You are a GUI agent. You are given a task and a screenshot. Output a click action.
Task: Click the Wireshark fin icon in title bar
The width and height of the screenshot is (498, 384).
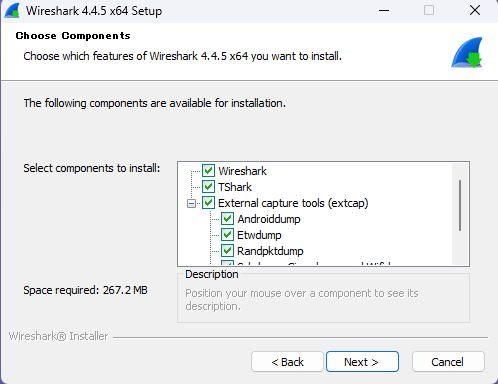(x=12, y=11)
